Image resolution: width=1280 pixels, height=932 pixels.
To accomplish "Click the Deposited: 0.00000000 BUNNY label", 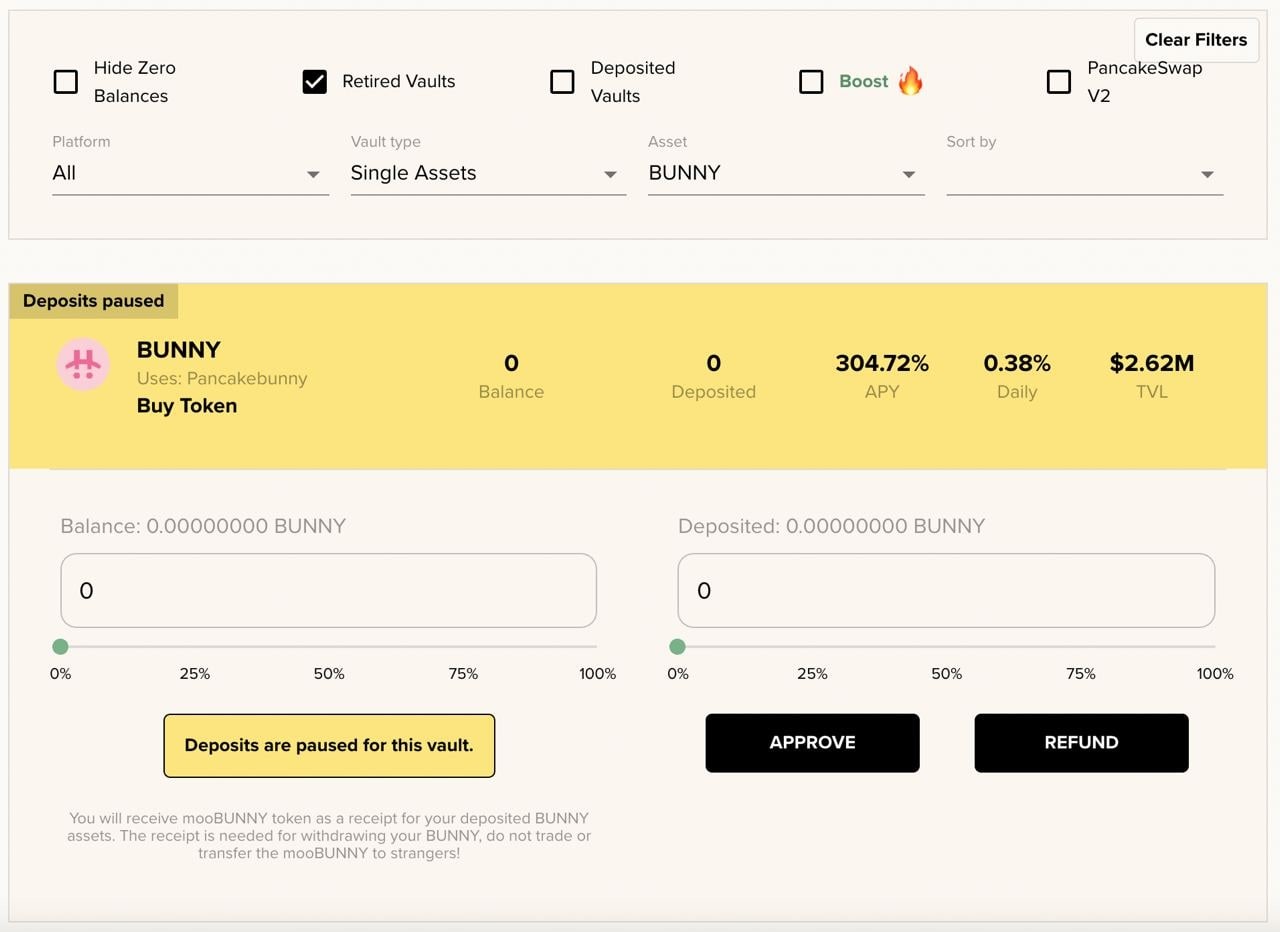I will [832, 526].
